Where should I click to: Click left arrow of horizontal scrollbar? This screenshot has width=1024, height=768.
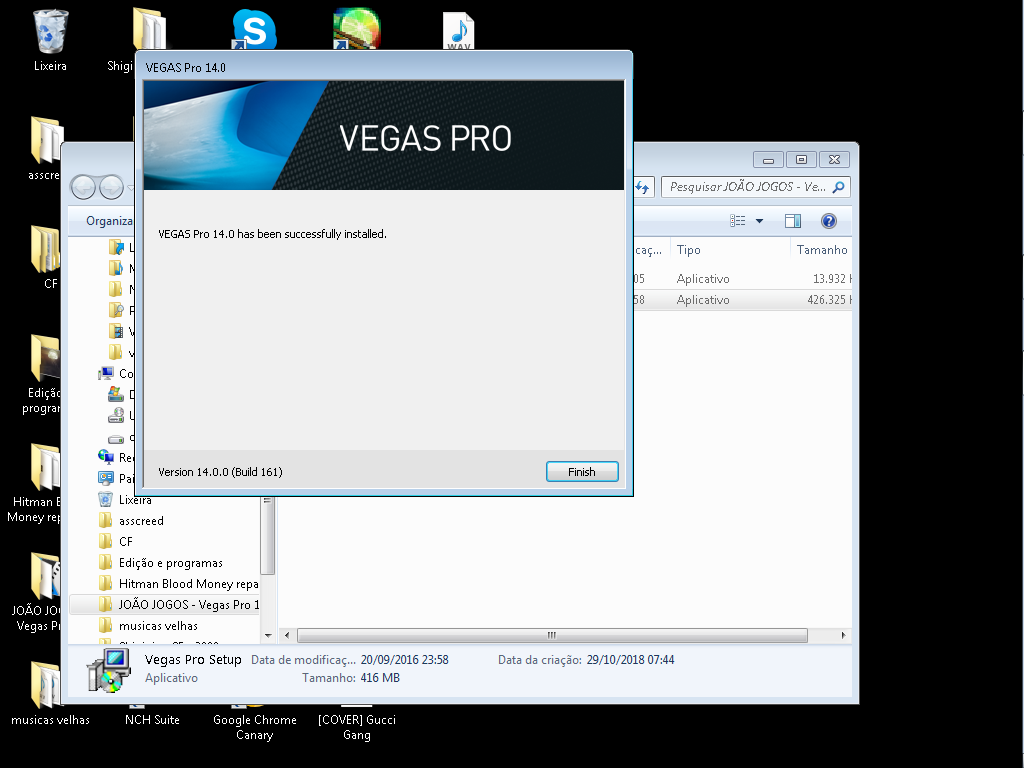pos(287,635)
